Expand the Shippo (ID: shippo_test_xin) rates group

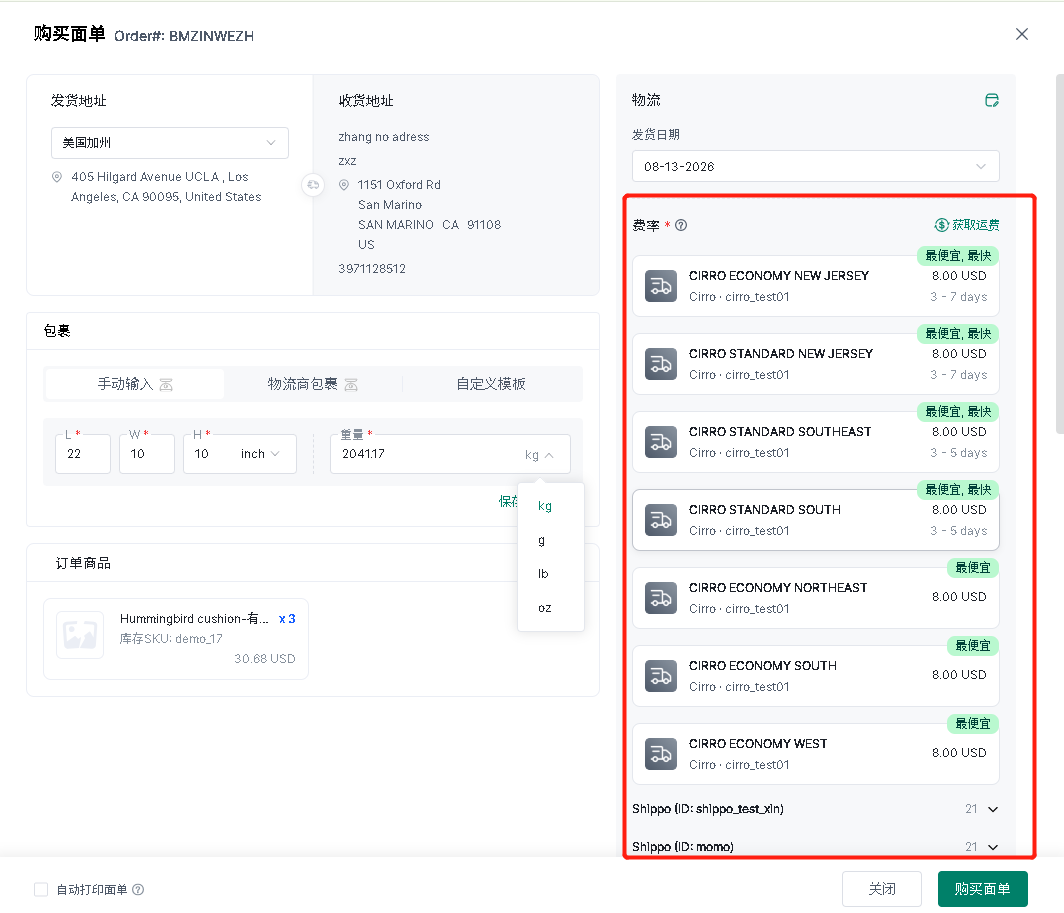[815, 808]
